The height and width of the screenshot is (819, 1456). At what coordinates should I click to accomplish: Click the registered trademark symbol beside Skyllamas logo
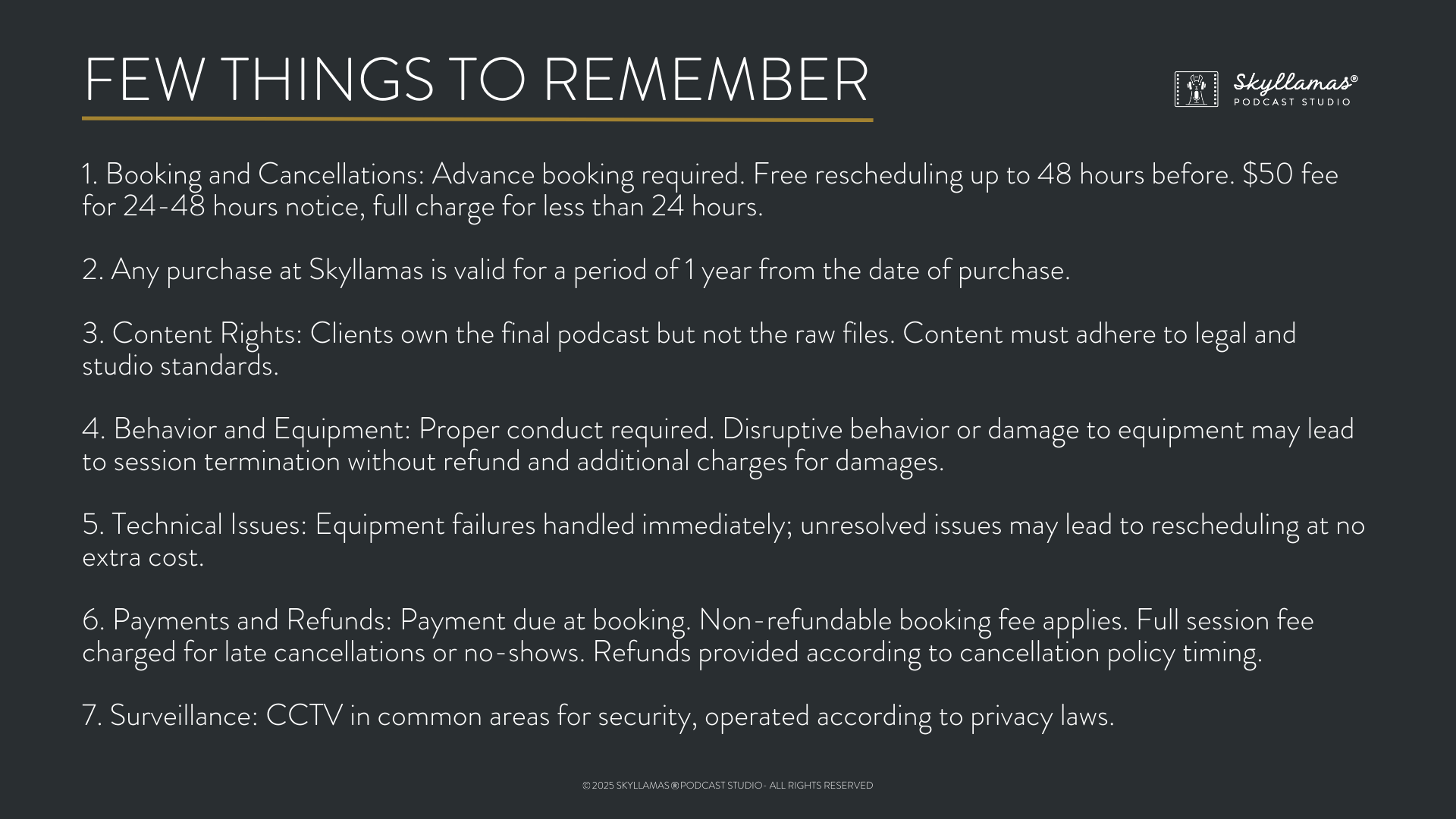pyautogui.click(x=1354, y=78)
